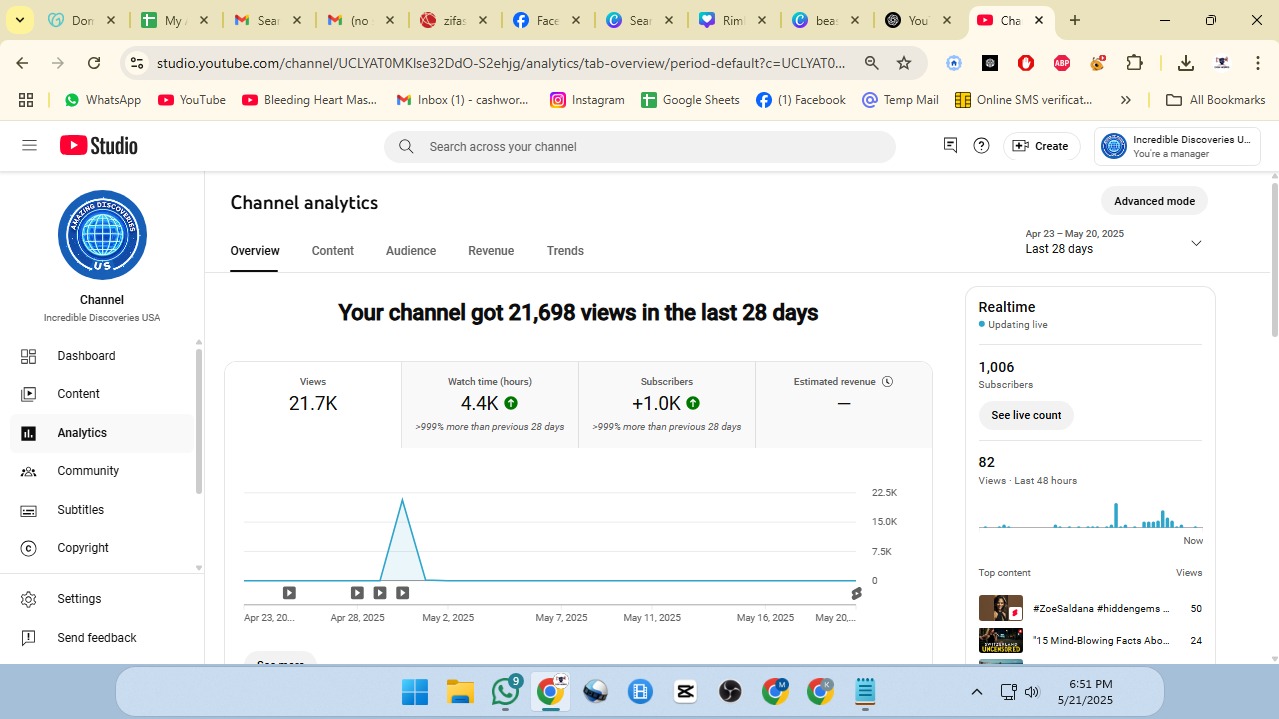Open Subtitles from the sidebar
Screen dimensions: 1279x719
(80, 510)
